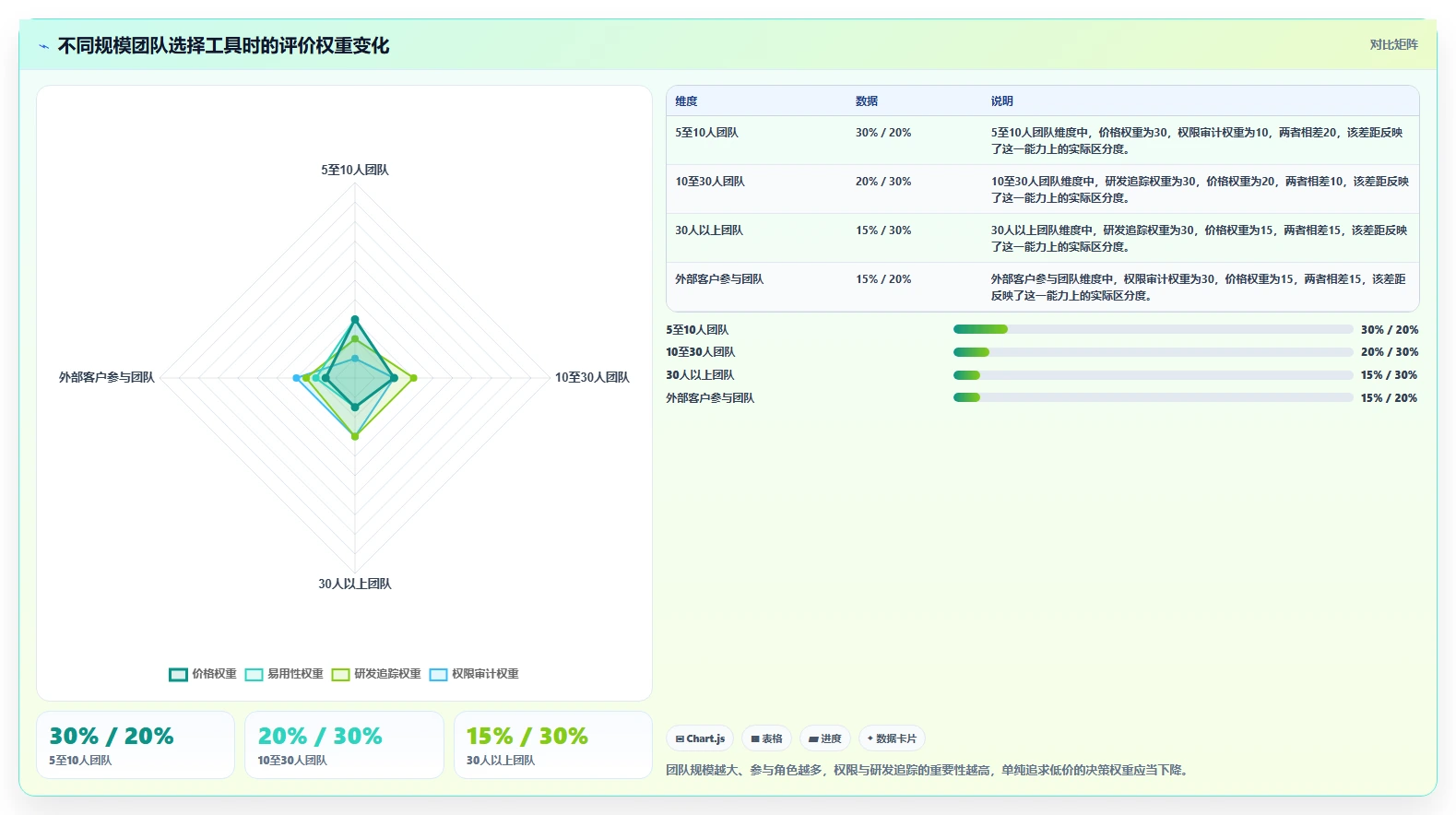Click the 数据 column header
Viewport: 1456px width, 815px height.
[x=867, y=101]
